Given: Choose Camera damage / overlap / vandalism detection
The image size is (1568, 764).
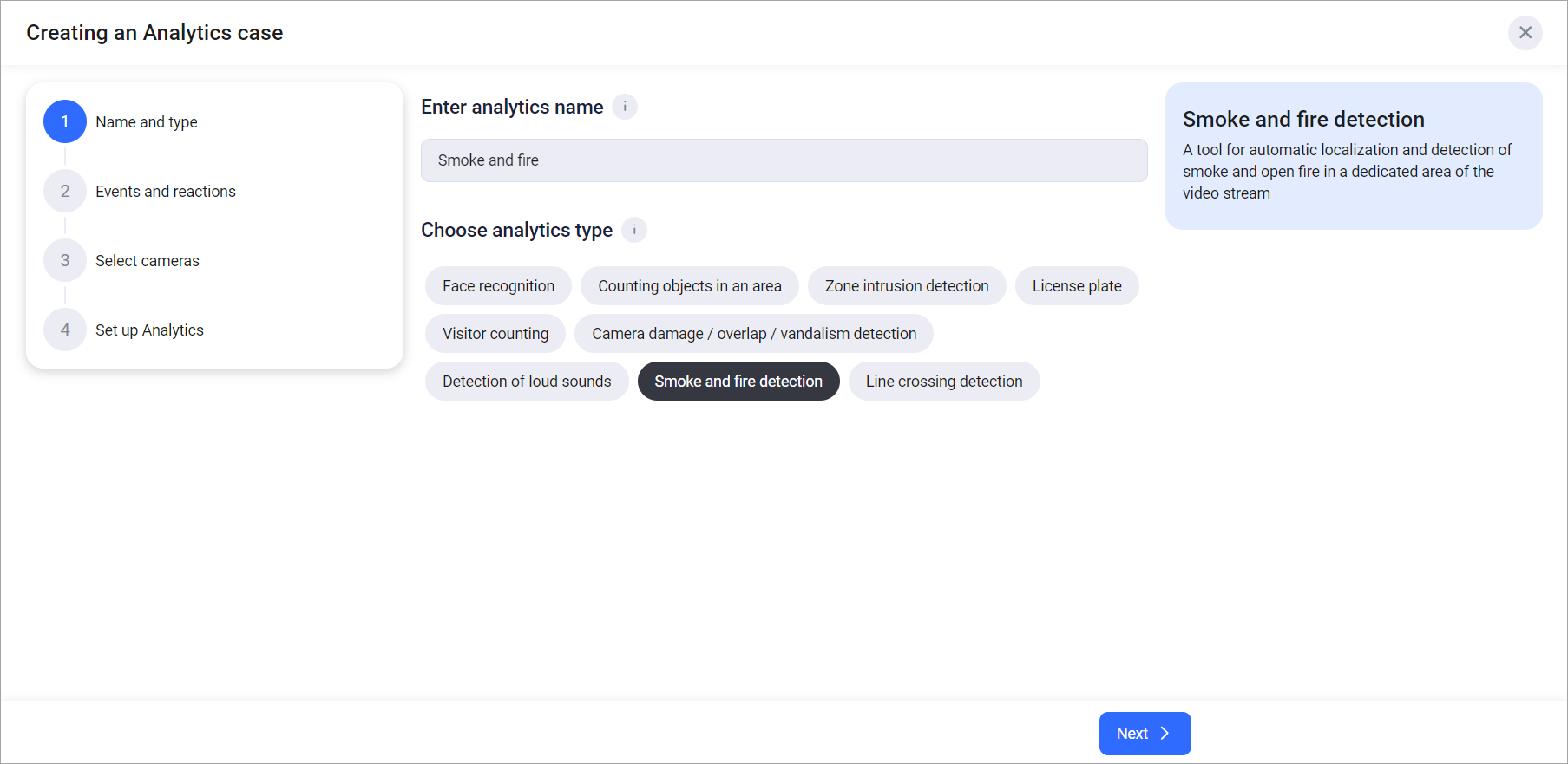Looking at the screenshot, I should (x=753, y=334).
